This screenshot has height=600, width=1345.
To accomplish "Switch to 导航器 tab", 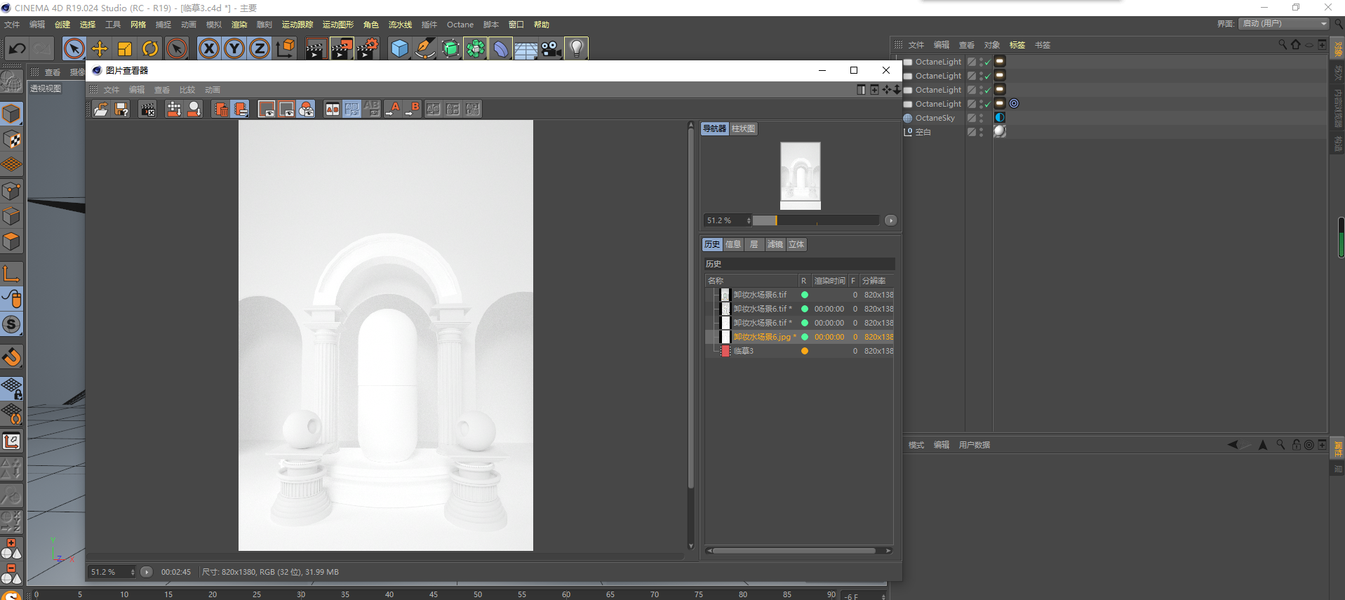I will (x=715, y=129).
